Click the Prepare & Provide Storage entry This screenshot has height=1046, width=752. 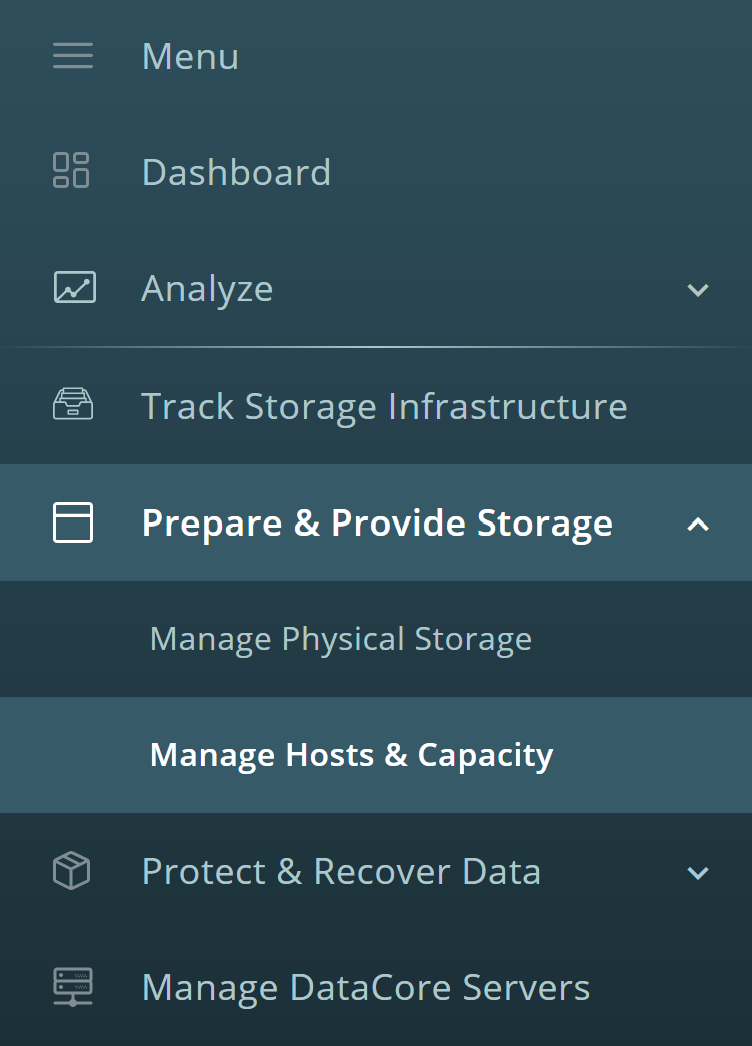377,522
